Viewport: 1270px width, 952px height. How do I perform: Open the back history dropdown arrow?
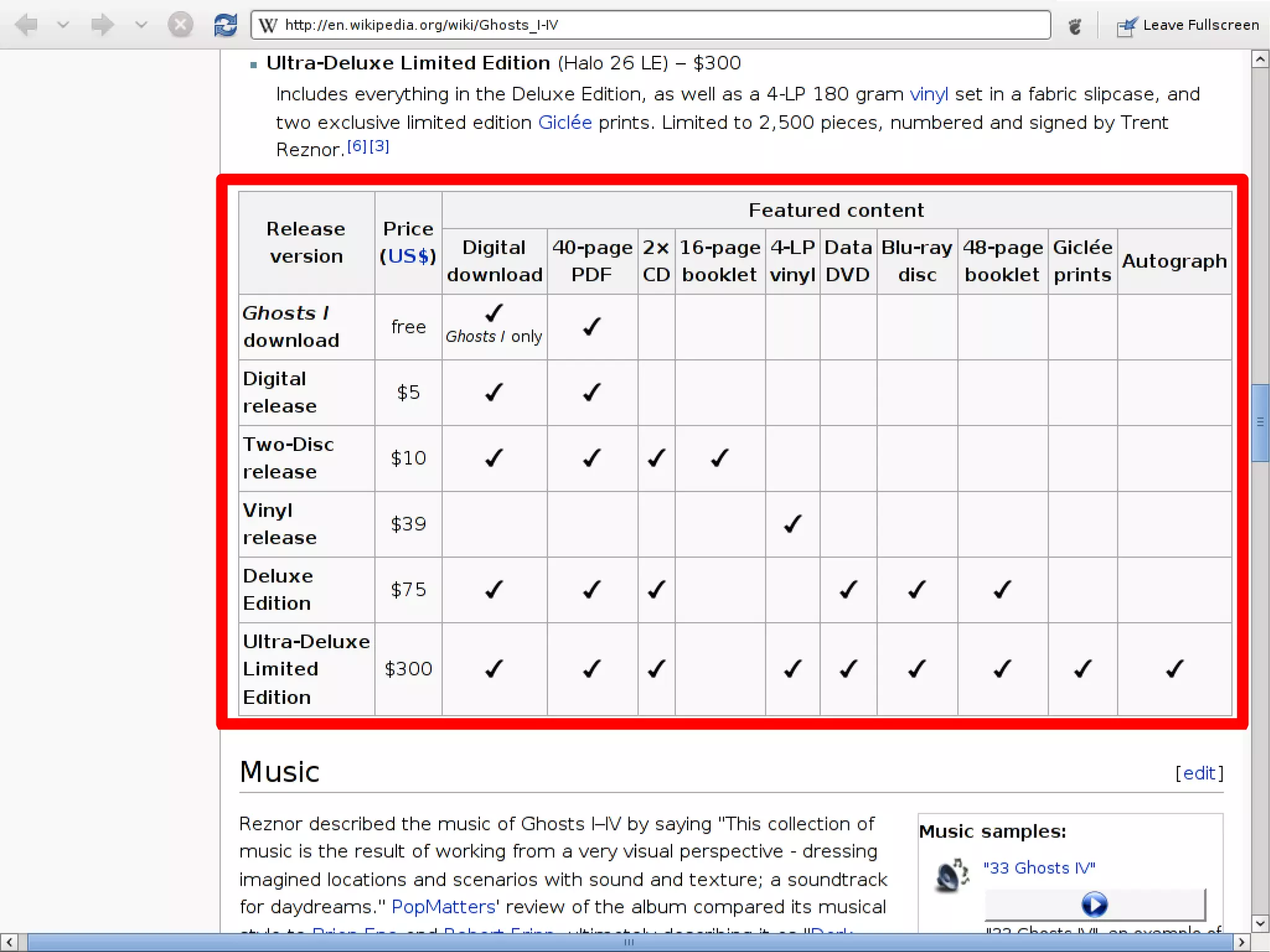[63, 25]
